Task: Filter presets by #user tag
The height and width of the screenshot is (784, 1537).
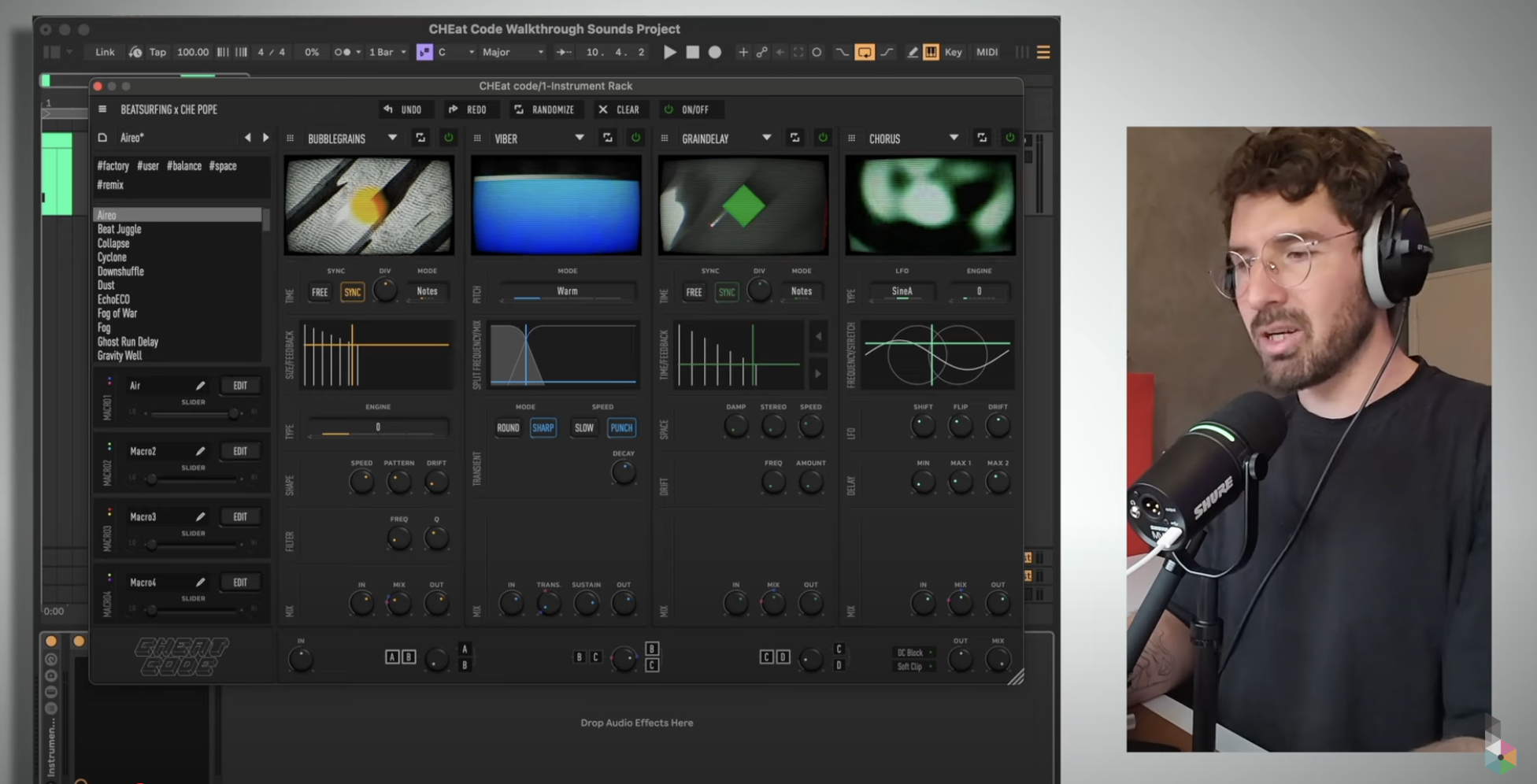Action: pyautogui.click(x=148, y=166)
